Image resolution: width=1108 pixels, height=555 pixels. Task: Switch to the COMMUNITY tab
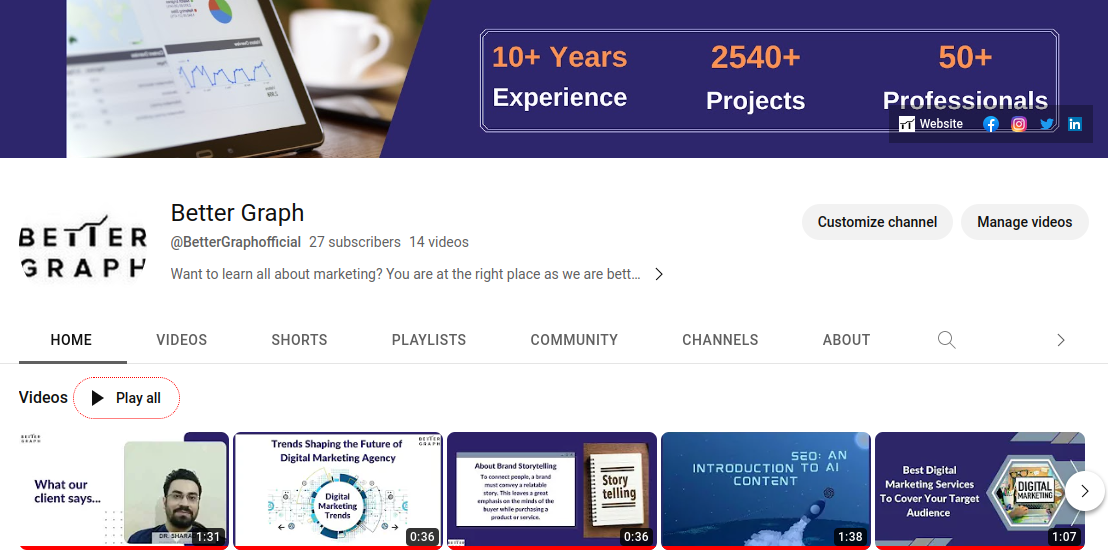tap(574, 340)
